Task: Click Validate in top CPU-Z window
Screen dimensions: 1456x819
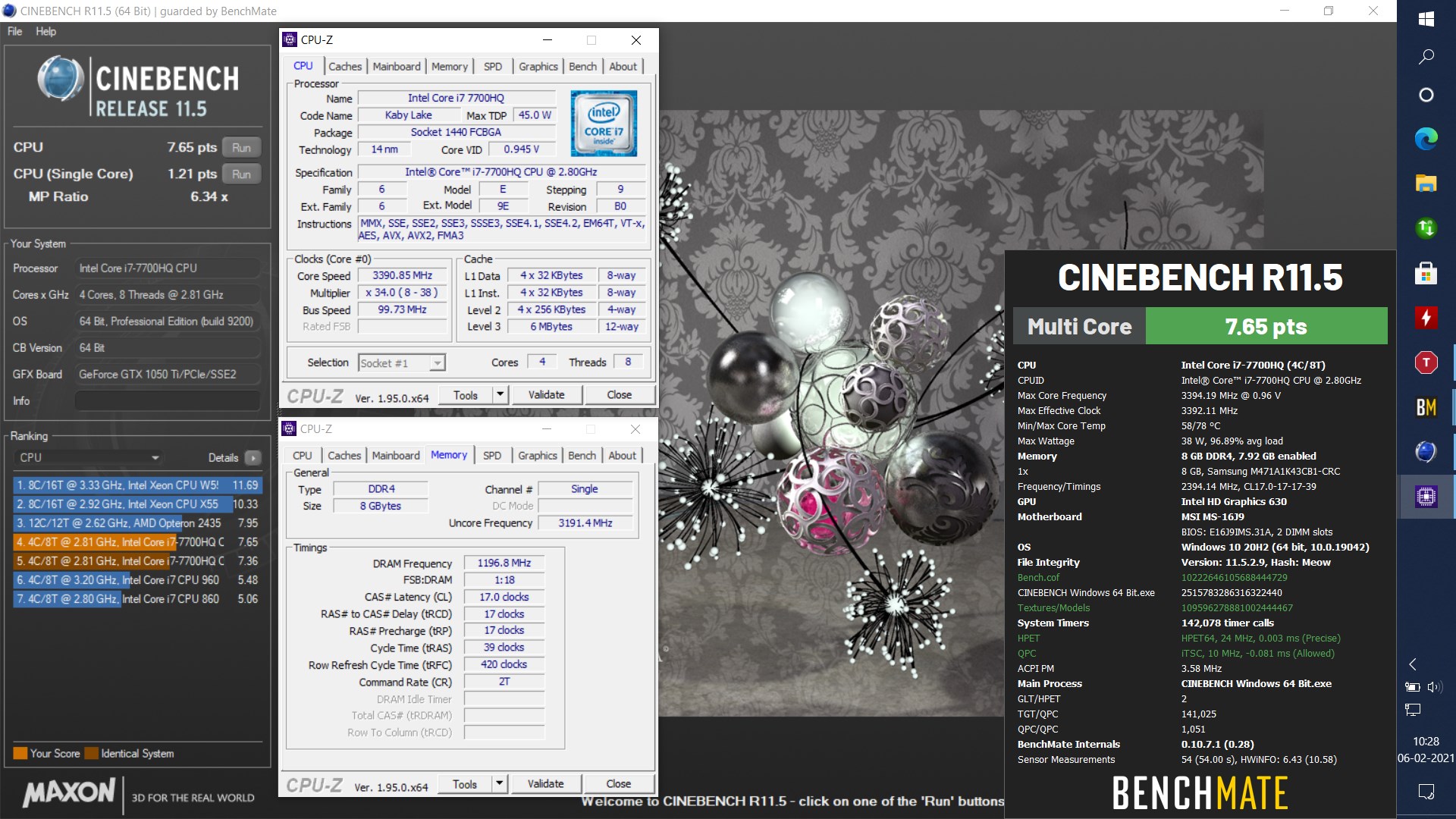Action: [x=546, y=394]
